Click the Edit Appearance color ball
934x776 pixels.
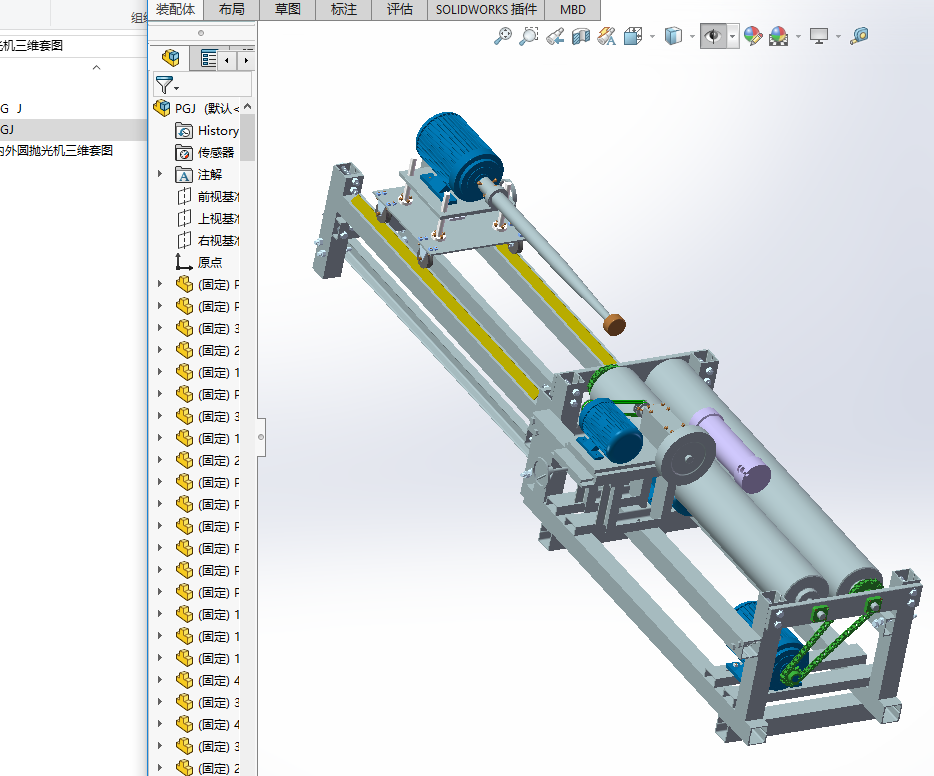752,36
